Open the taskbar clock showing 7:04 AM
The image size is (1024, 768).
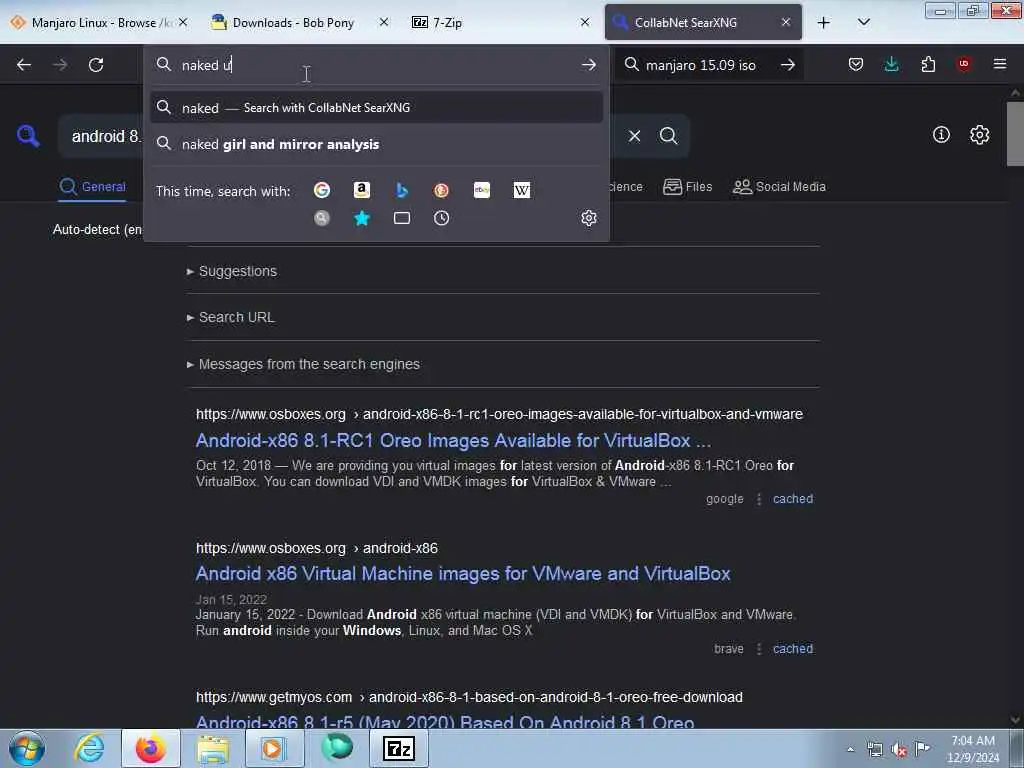point(972,749)
